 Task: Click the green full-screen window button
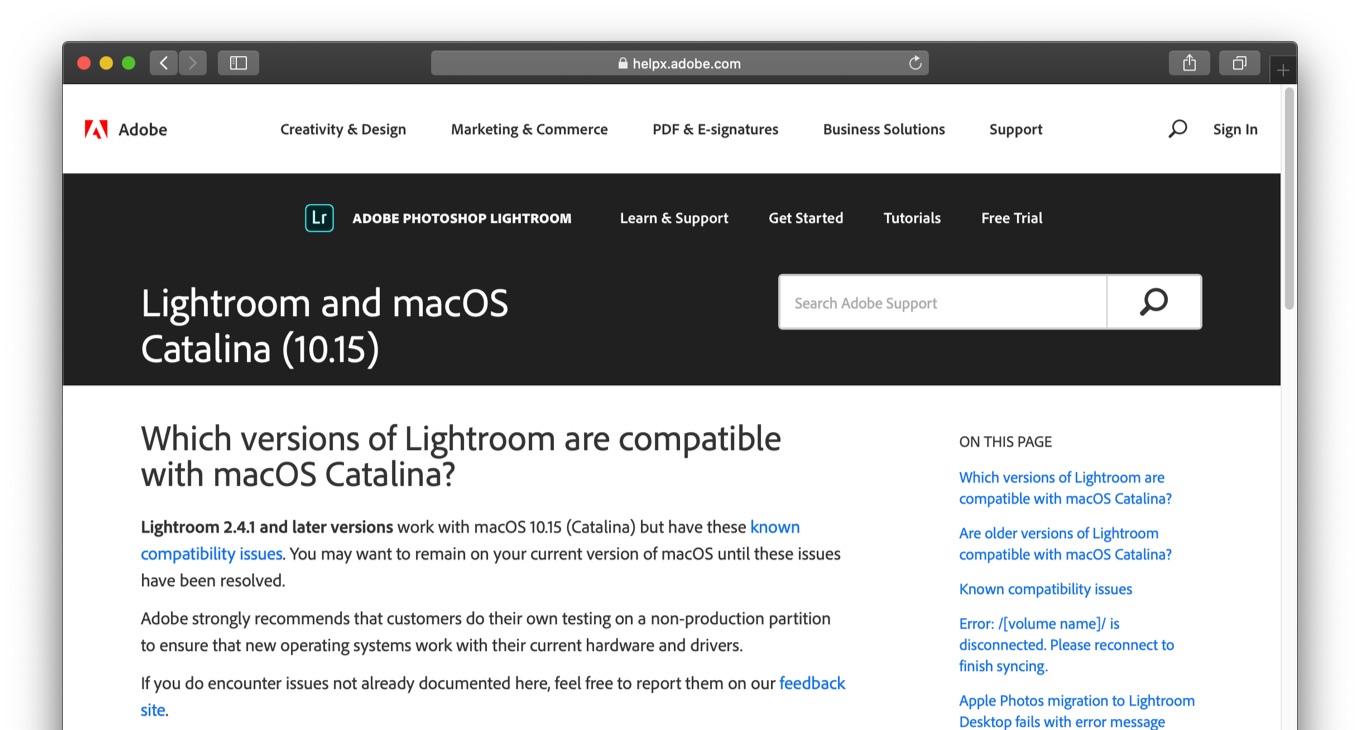pos(128,63)
